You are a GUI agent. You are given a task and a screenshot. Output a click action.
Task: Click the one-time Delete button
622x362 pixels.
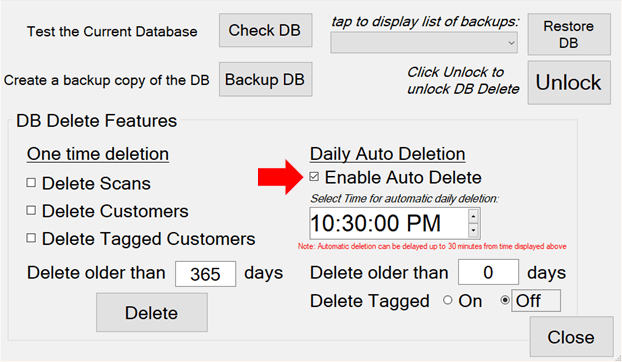(152, 312)
